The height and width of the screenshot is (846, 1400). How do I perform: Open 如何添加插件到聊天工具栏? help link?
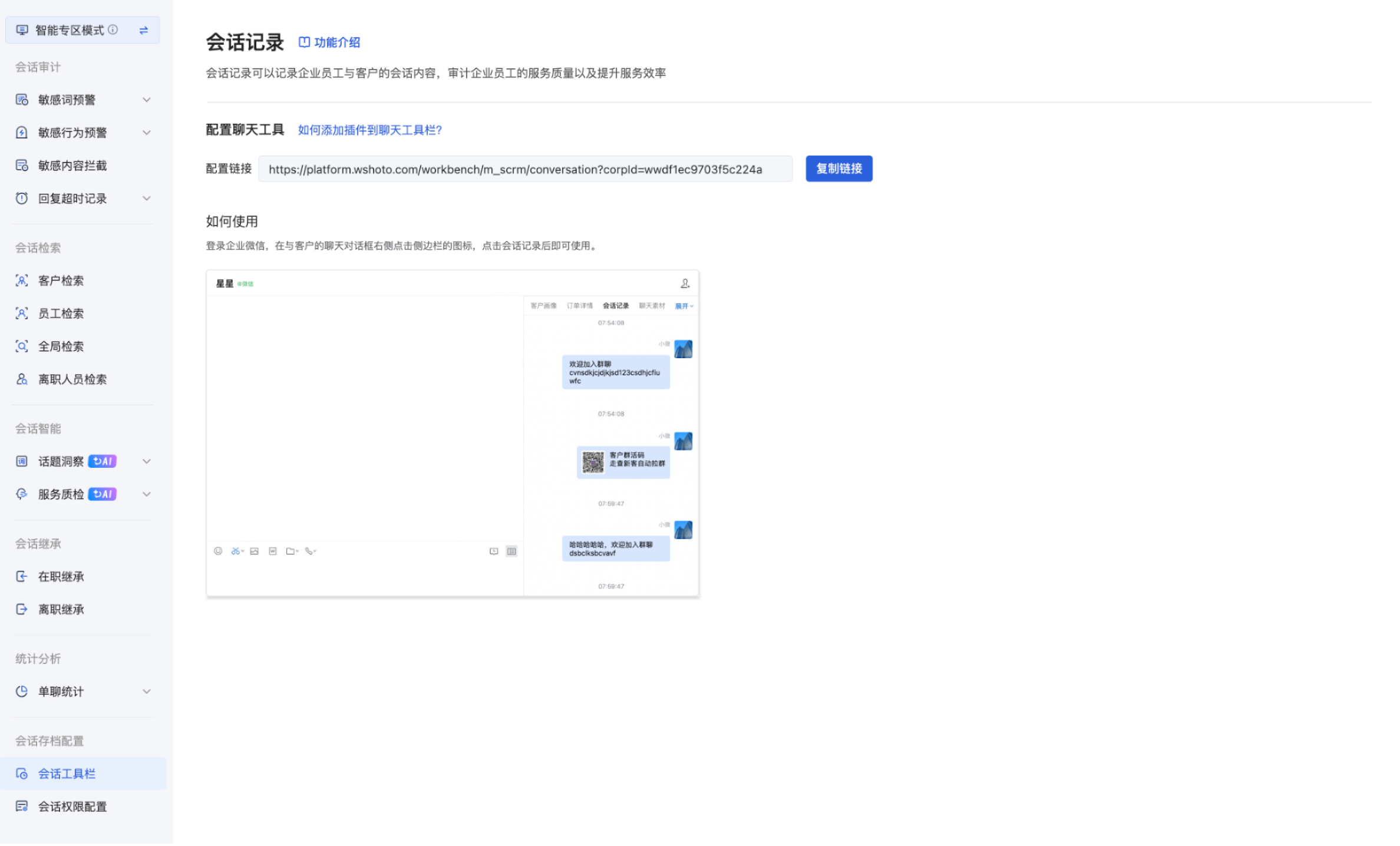[x=371, y=130]
